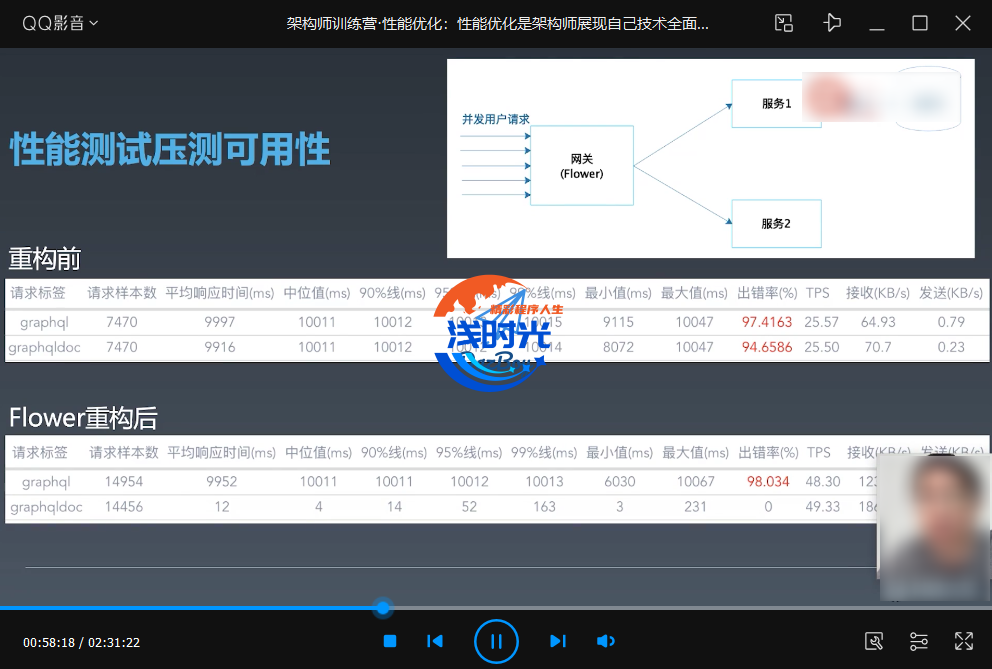Viewport: 992px width, 669px height.
Task: Skip to the next video
Action: (558, 641)
